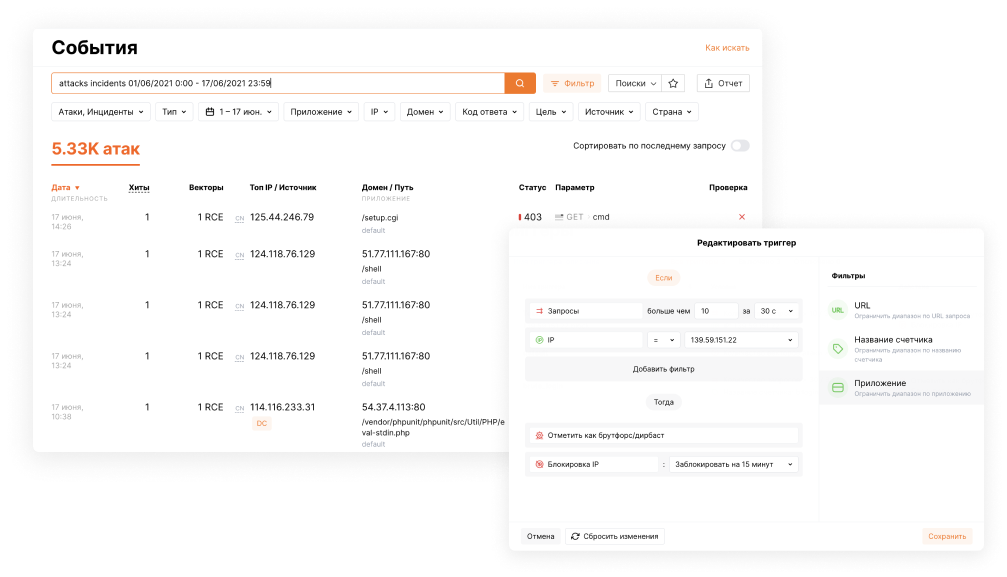Click the Сбросить изменения button

[615, 537]
